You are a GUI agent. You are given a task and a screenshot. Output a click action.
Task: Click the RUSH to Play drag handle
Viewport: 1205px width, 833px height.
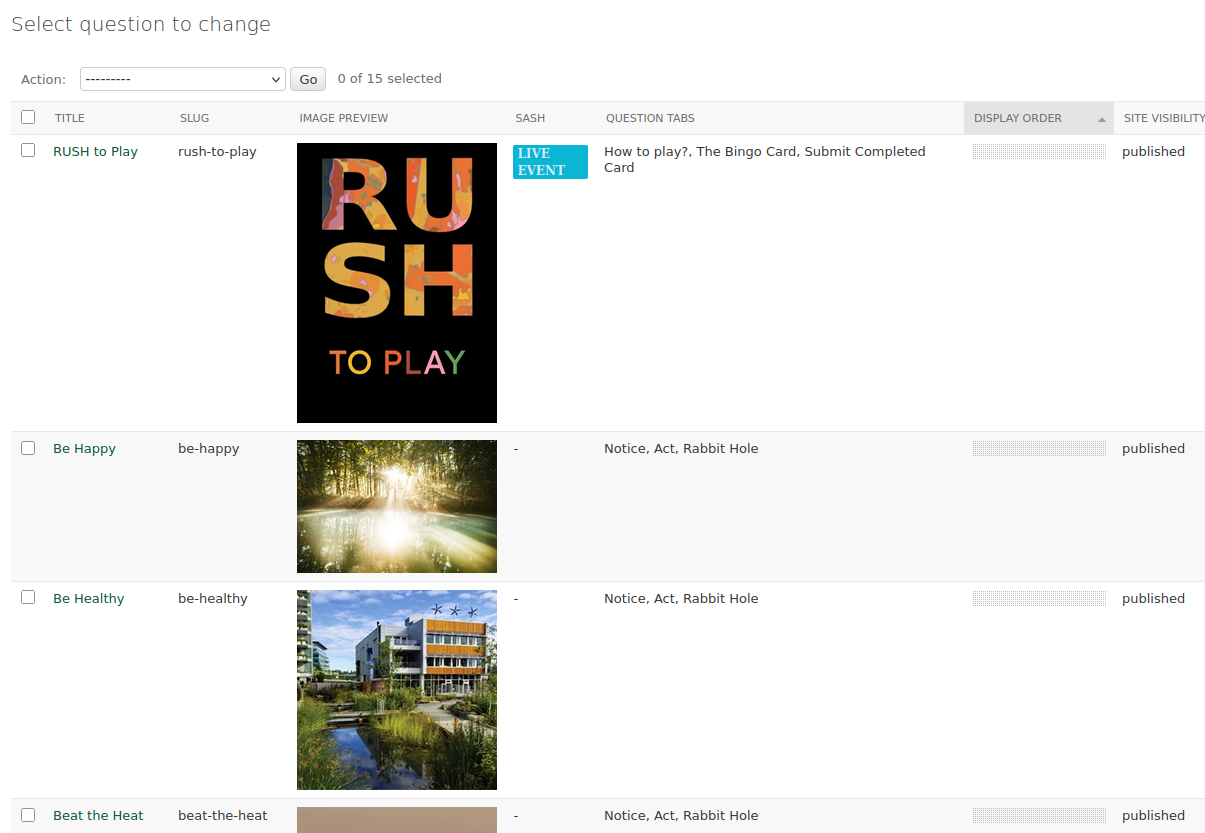(1039, 152)
